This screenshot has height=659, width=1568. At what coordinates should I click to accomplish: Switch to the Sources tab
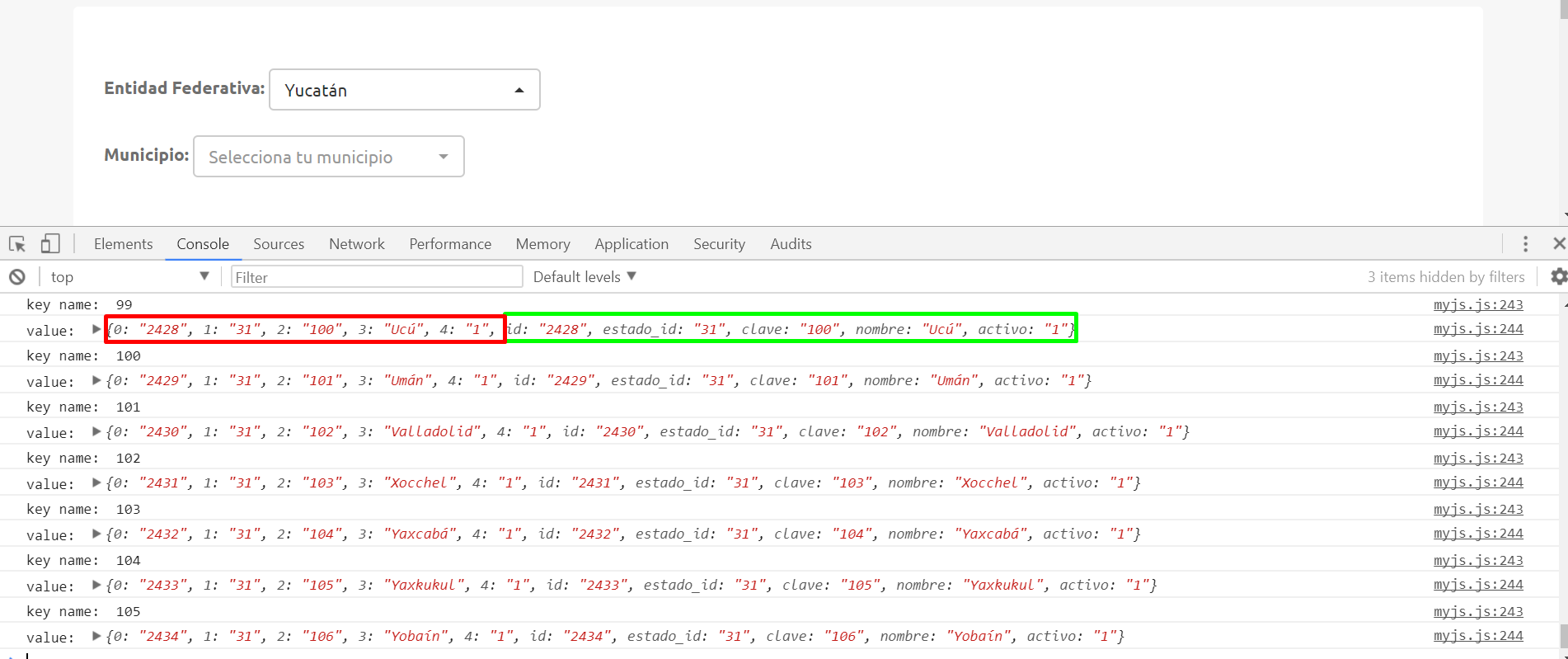click(x=279, y=244)
